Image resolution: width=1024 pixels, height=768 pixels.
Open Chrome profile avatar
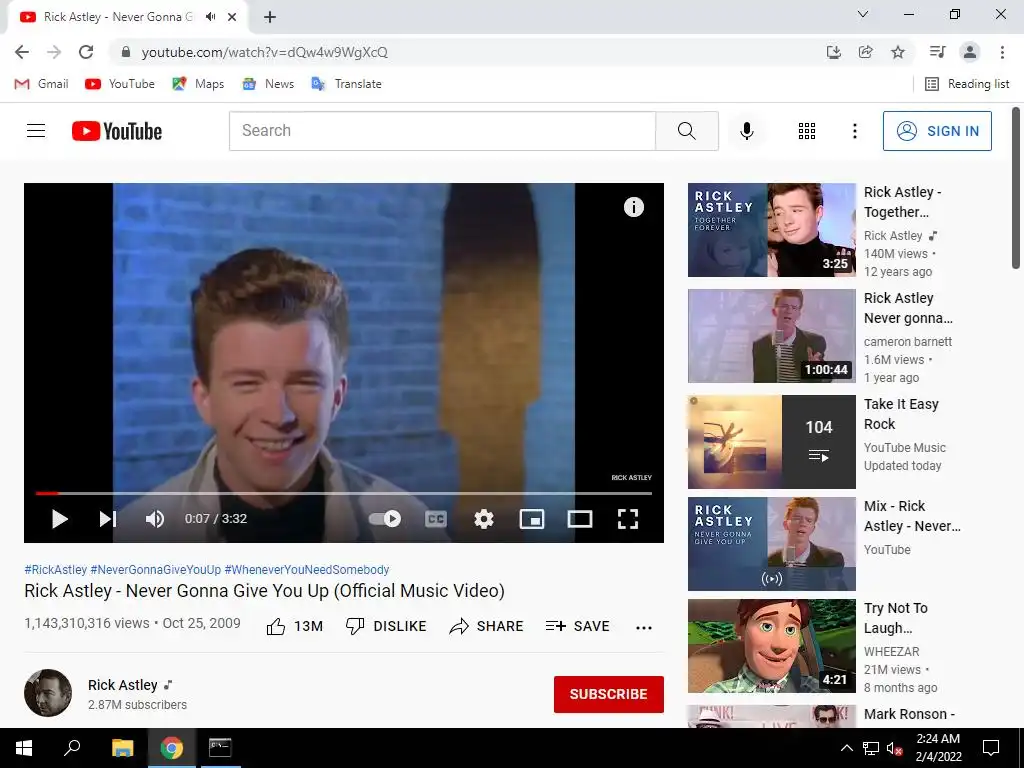point(970,52)
